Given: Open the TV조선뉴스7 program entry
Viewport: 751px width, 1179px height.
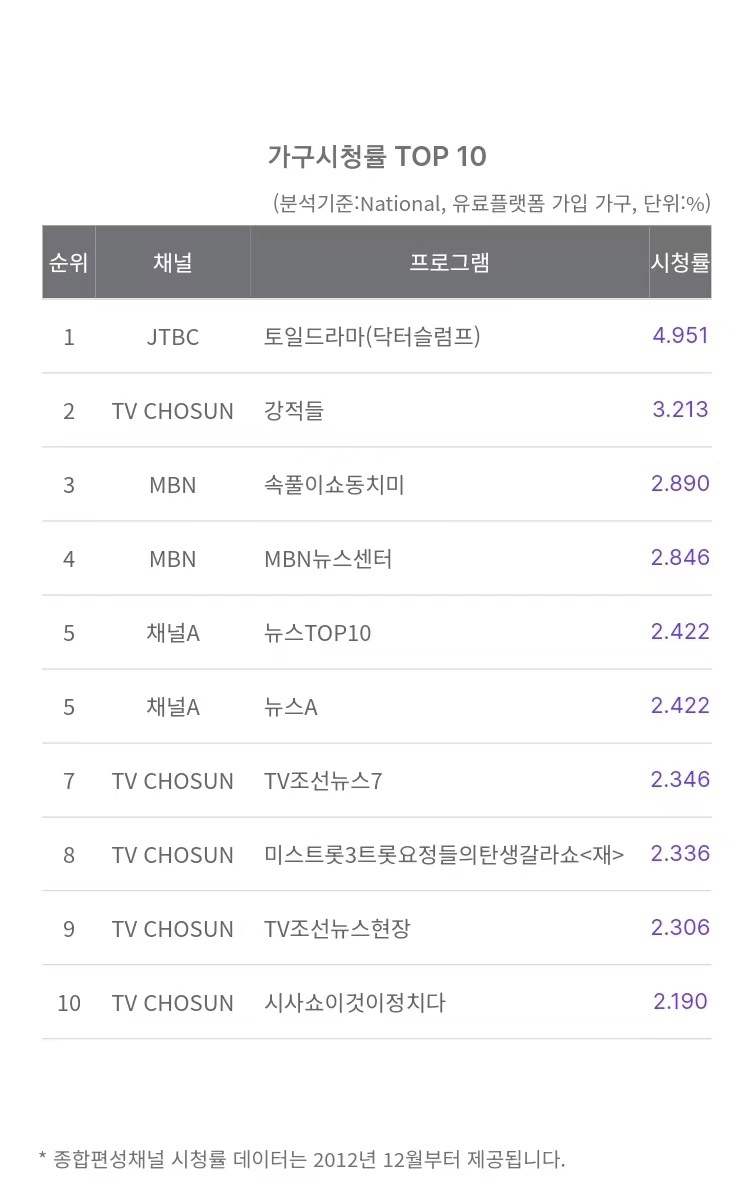Looking at the screenshot, I should click(323, 781).
